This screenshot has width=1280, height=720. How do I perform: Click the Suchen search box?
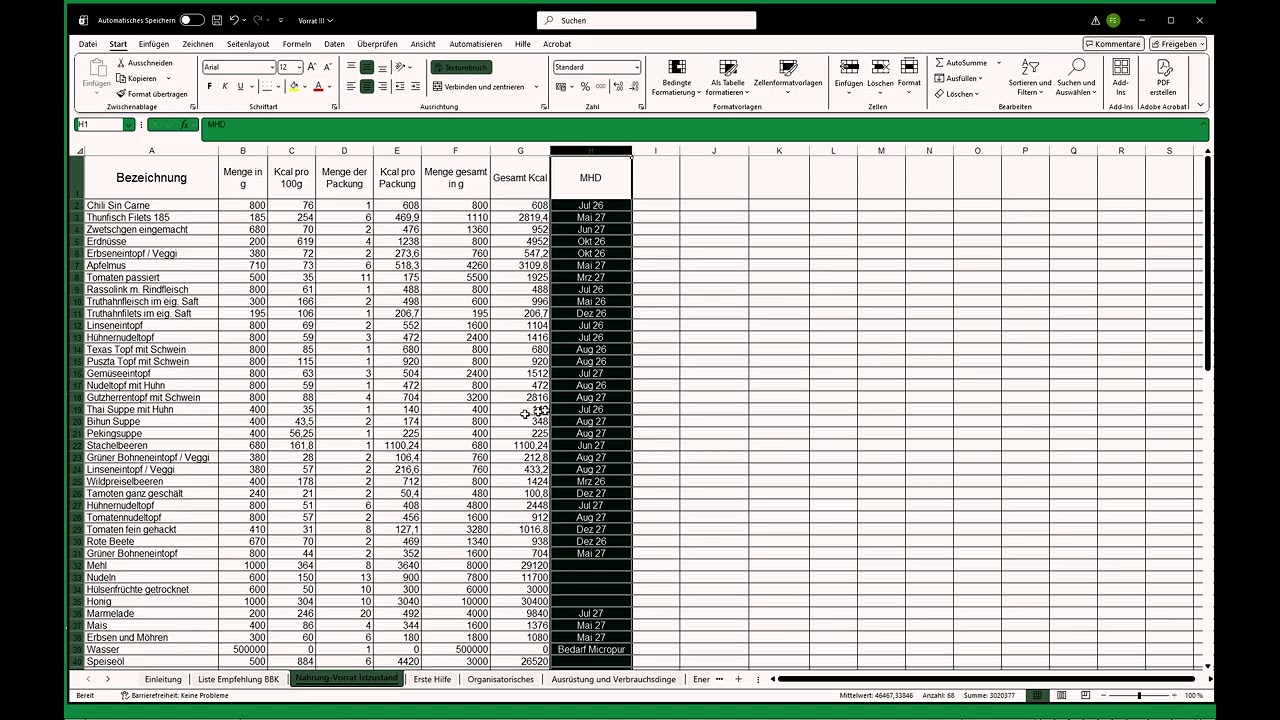coord(646,20)
